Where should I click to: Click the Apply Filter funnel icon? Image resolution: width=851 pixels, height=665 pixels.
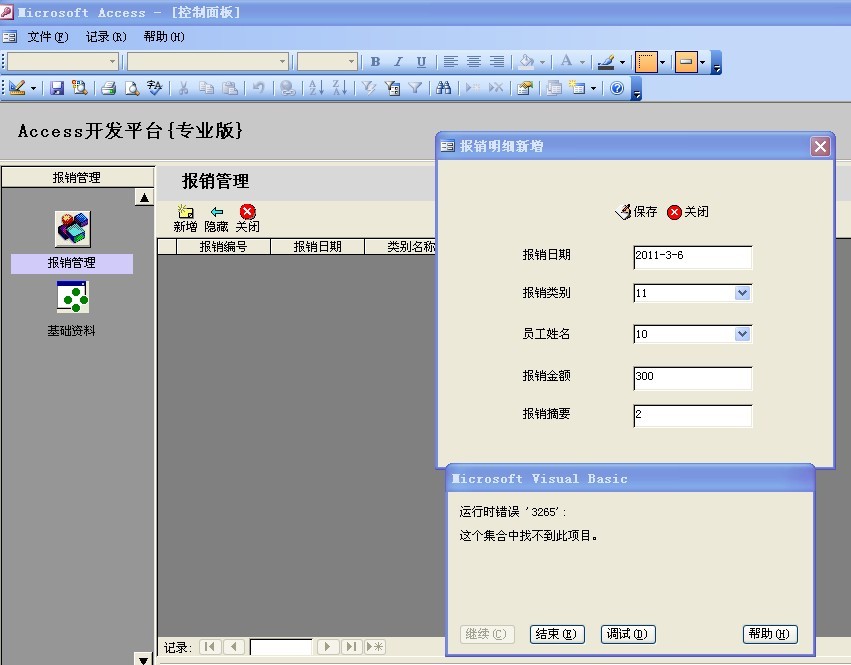415,88
